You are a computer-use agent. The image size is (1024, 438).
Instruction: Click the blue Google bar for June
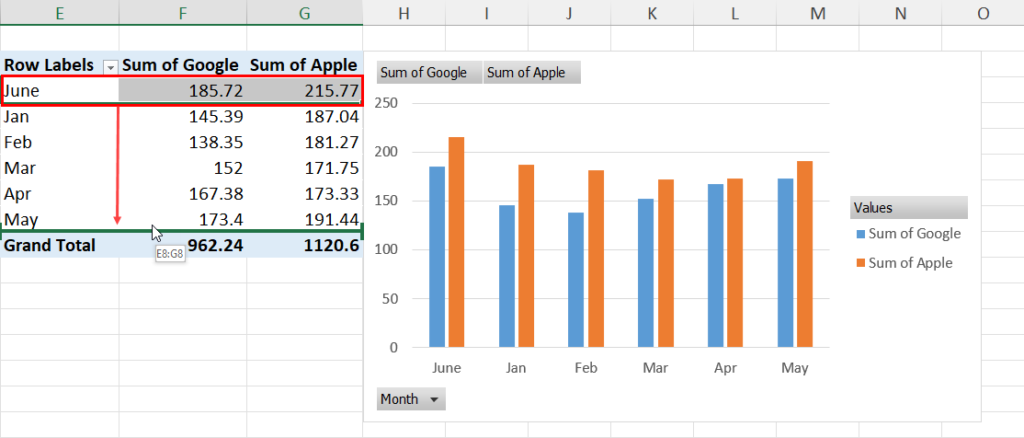tap(437, 257)
